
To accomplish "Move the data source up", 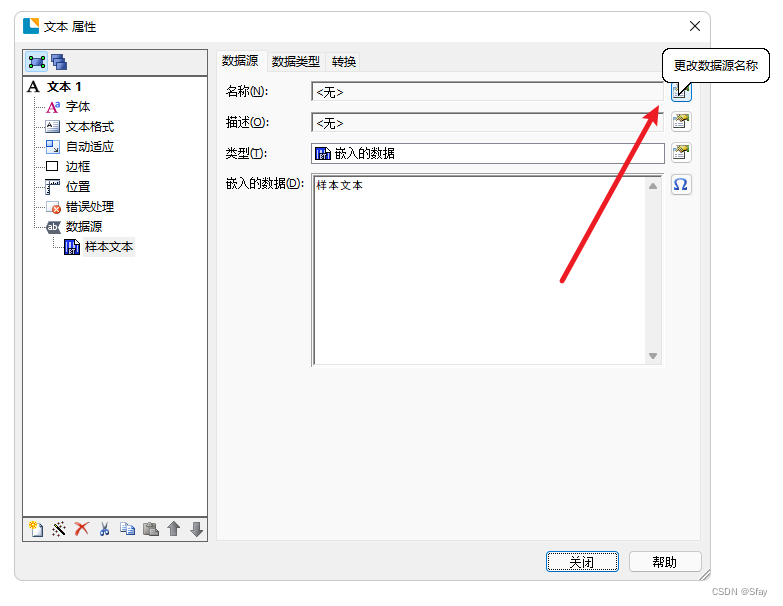I will coord(174,529).
